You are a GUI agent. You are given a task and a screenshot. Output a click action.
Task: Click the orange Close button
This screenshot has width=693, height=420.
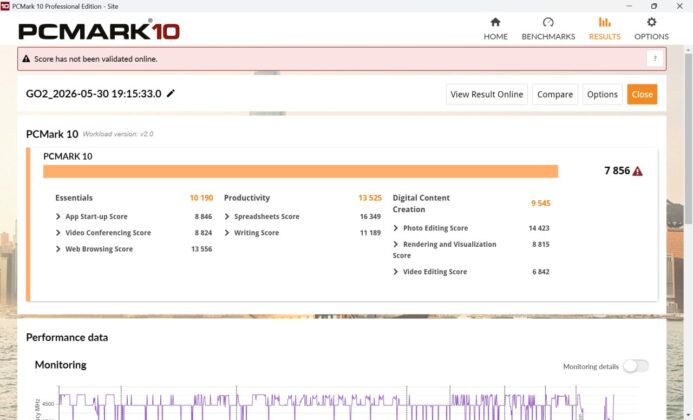642,94
